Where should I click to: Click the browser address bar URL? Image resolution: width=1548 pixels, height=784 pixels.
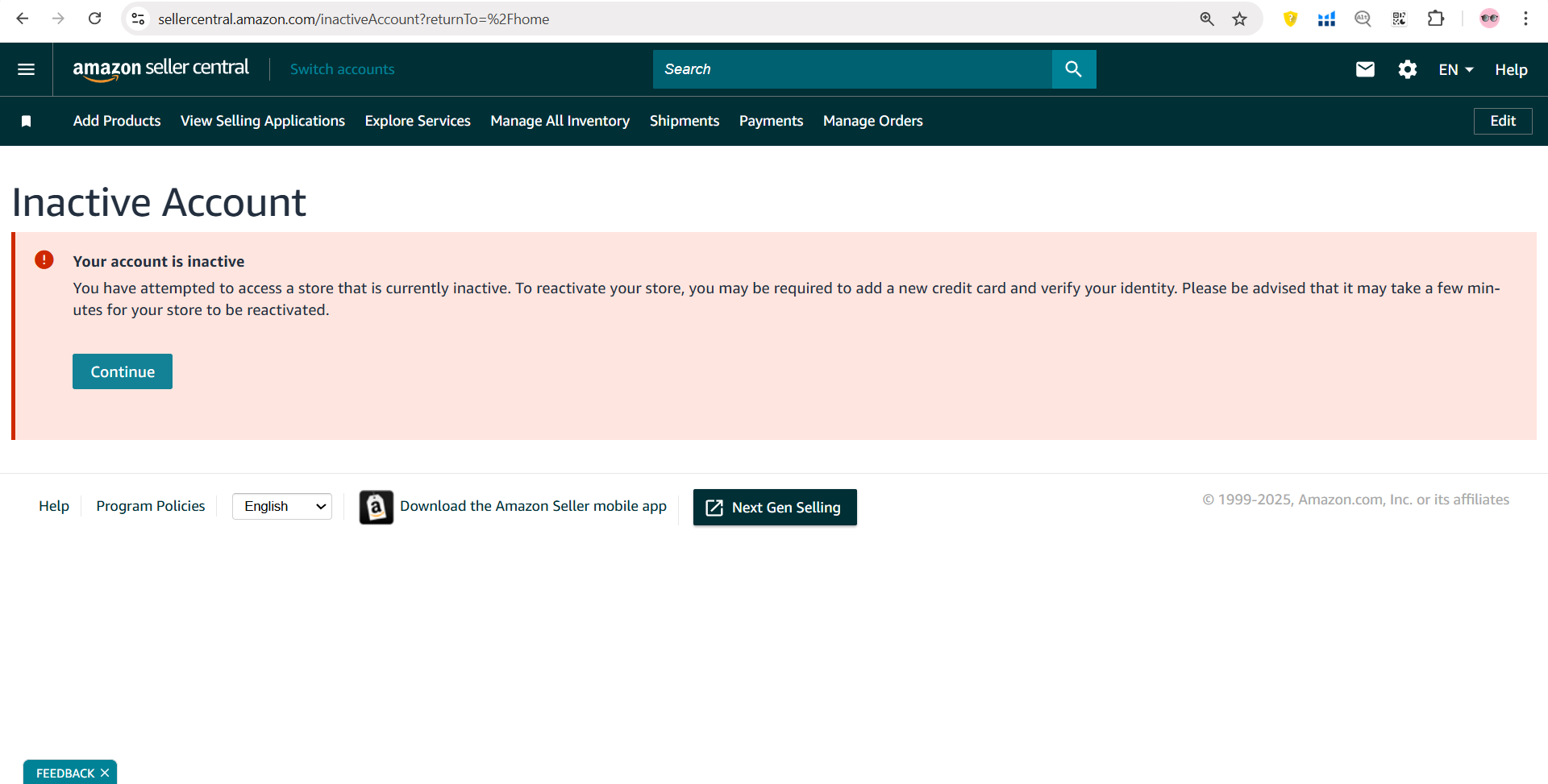[353, 19]
